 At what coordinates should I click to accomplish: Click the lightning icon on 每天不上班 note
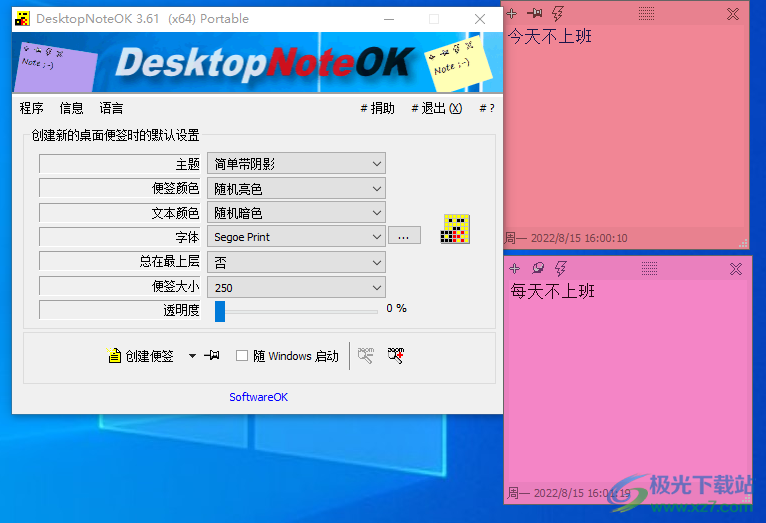[x=560, y=268]
